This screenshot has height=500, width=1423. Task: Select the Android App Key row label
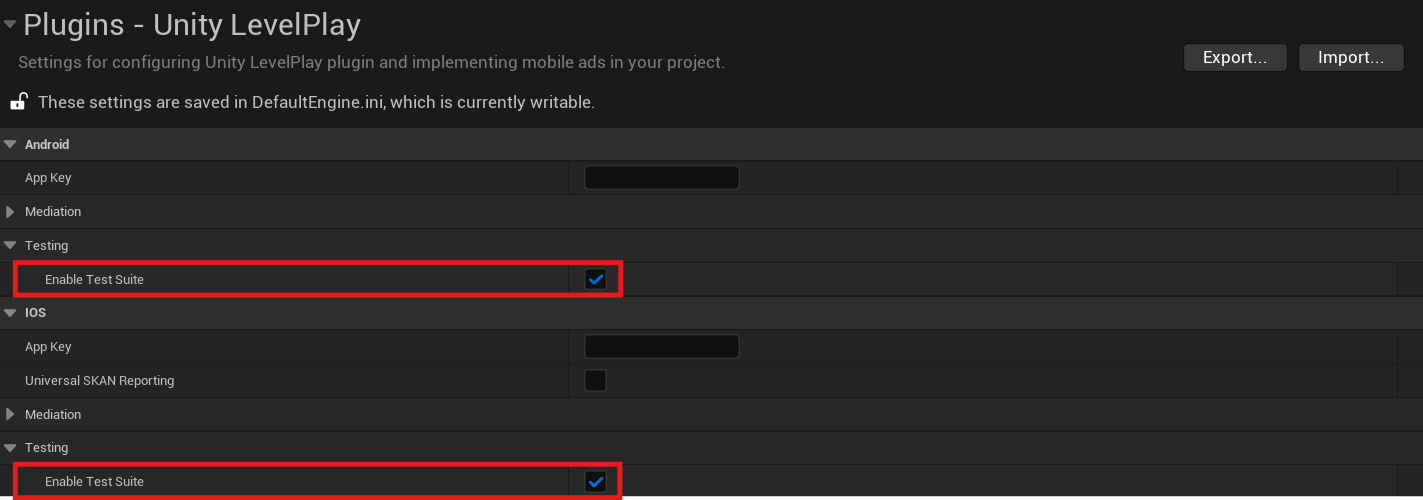click(x=48, y=178)
